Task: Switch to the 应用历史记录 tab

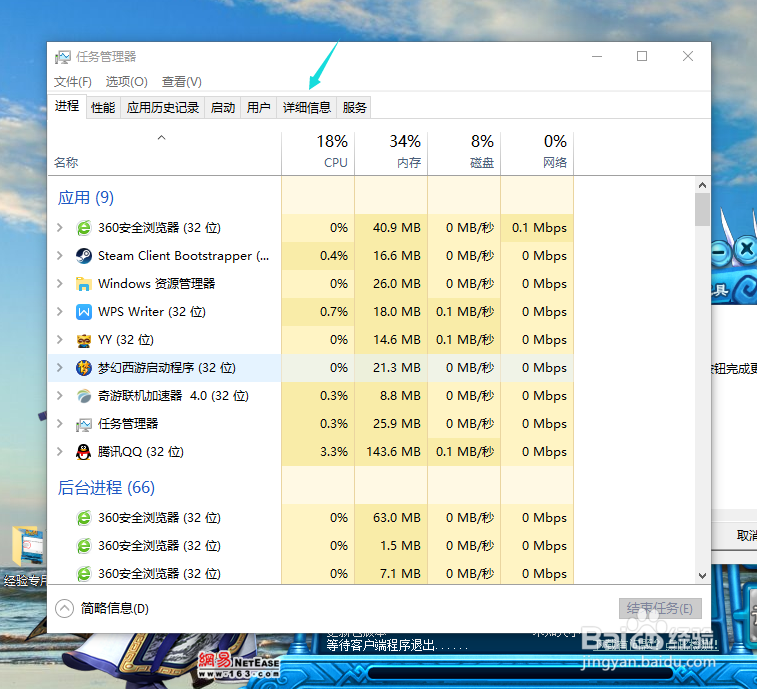Action: tap(163, 107)
